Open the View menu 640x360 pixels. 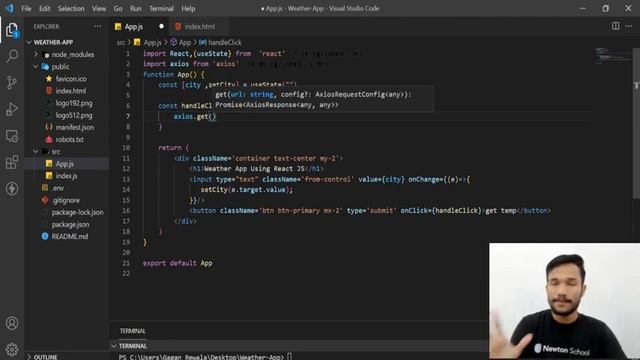click(99, 9)
